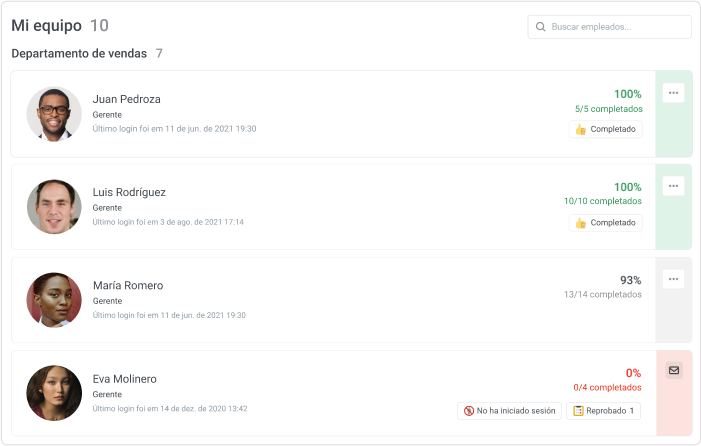Image resolution: width=701 pixels, height=446 pixels.
Task: Click thumbs-up icon in Juan's Completado badge
Action: tap(580, 130)
